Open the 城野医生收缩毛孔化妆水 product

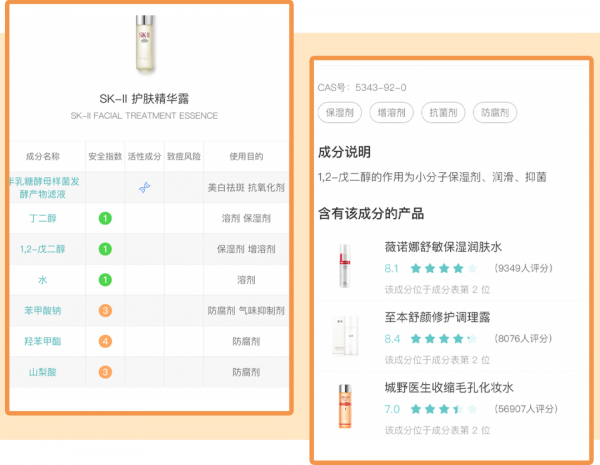pyautogui.click(x=448, y=388)
